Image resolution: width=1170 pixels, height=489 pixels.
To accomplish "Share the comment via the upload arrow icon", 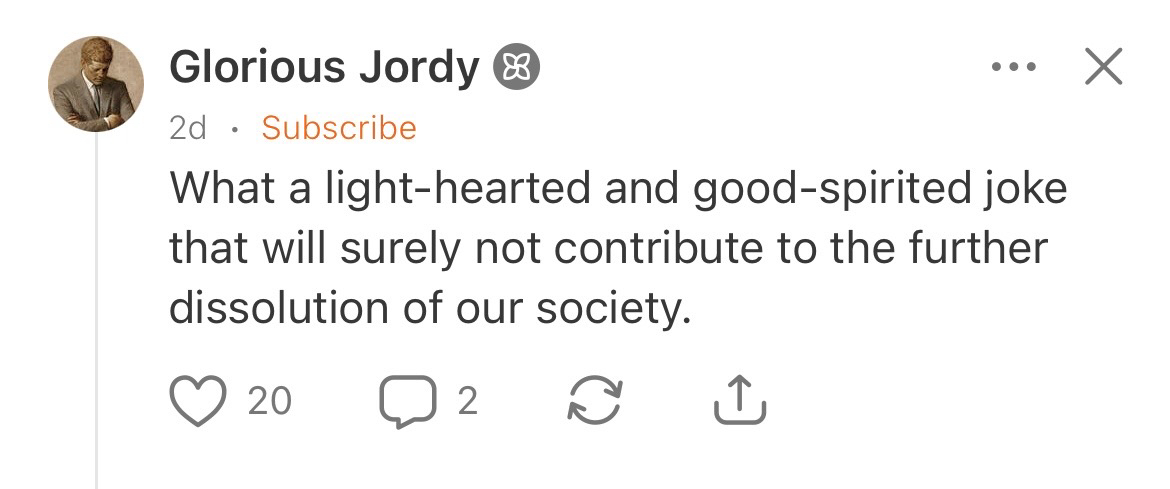I will click(x=742, y=399).
